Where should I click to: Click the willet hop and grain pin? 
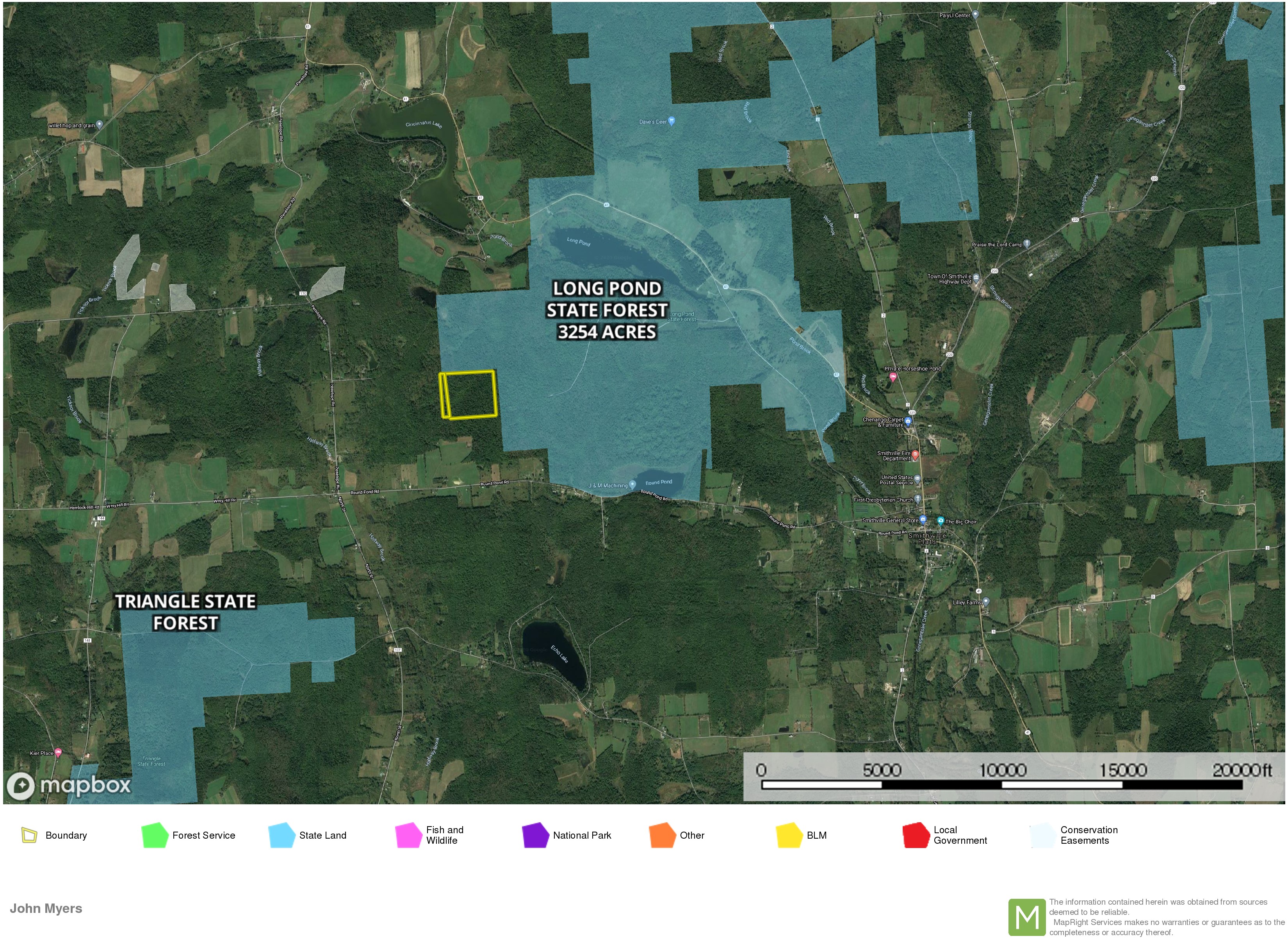(100, 124)
